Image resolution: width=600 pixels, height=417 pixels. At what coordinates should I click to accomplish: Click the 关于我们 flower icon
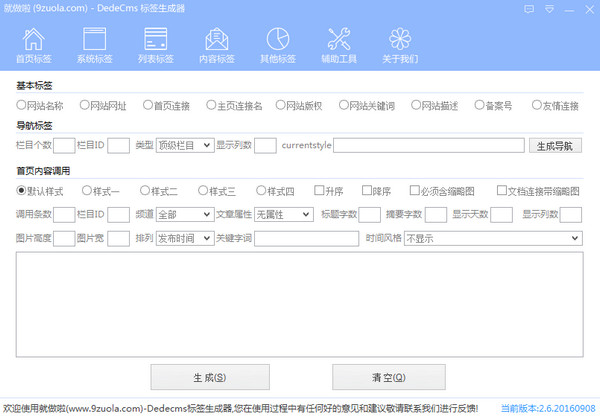pos(399,40)
